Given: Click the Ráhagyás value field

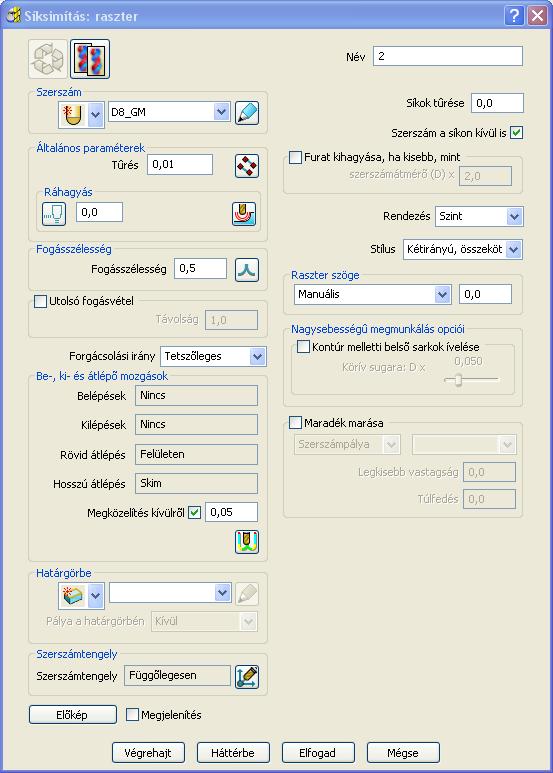Looking at the screenshot, I should [99, 212].
